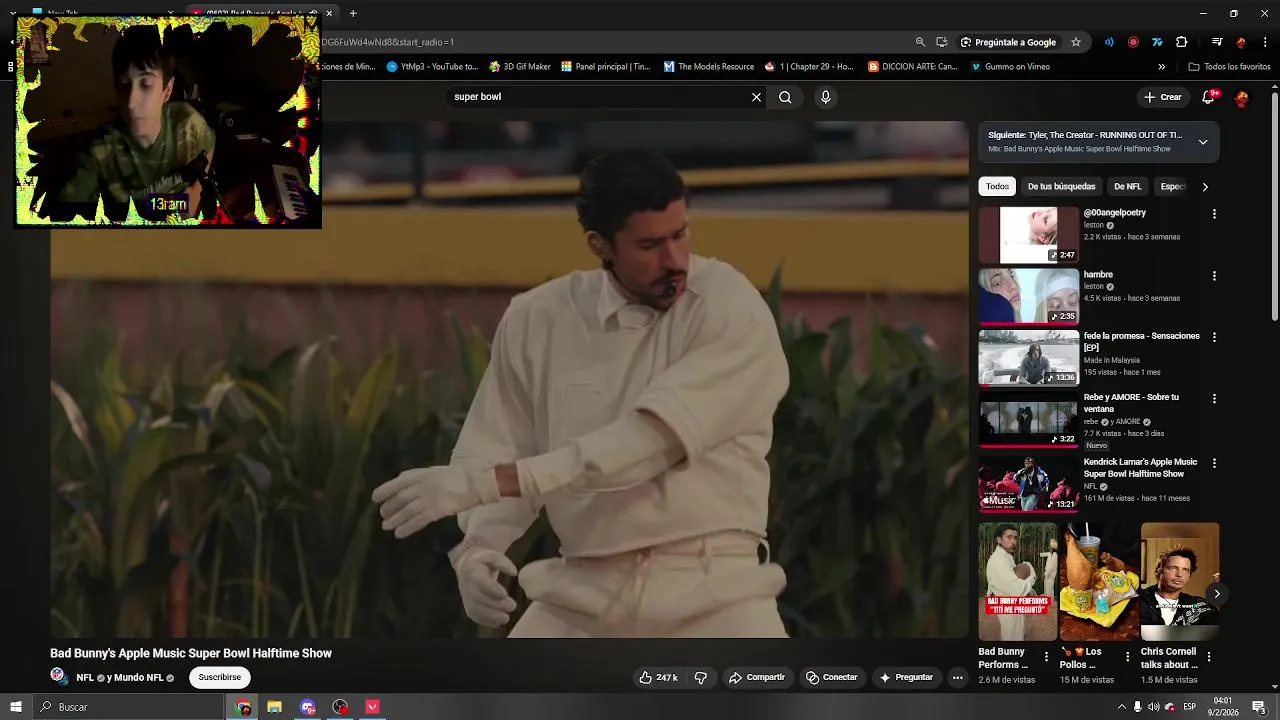1280x720 pixels.
Task: Select the 'Todos' filter chip
Action: click(x=997, y=186)
